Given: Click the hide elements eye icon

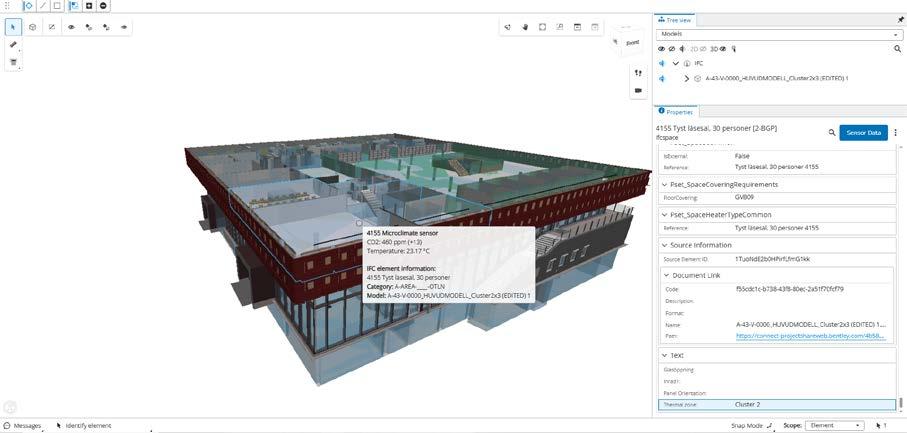Looking at the screenshot, I should (71, 27).
